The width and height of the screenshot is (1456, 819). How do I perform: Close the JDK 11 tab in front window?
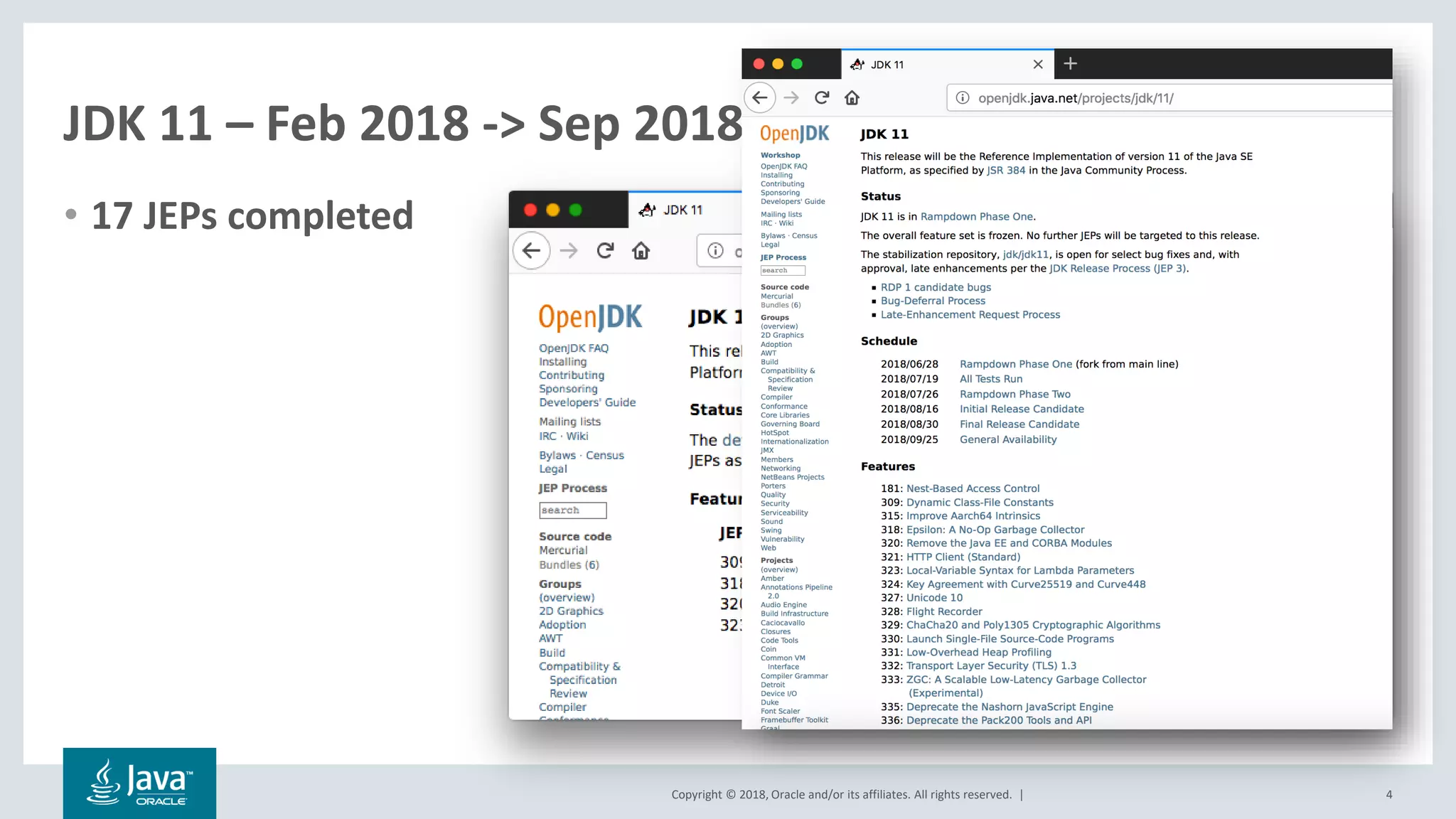click(x=1038, y=64)
